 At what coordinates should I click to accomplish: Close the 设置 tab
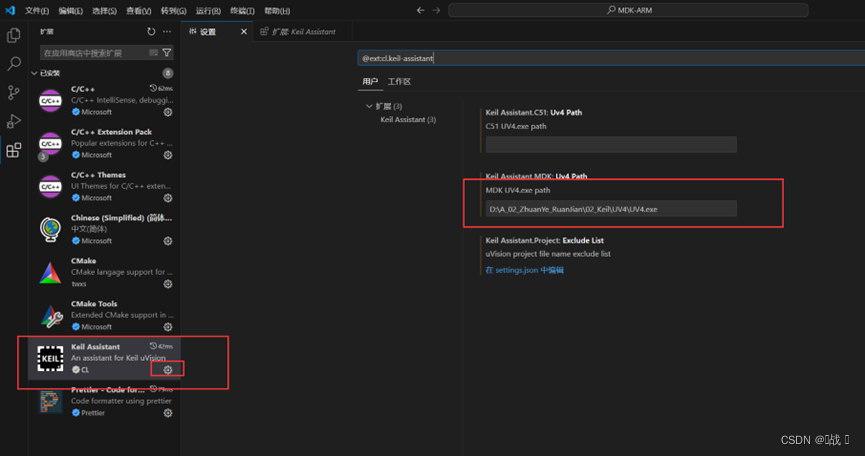tap(244, 32)
